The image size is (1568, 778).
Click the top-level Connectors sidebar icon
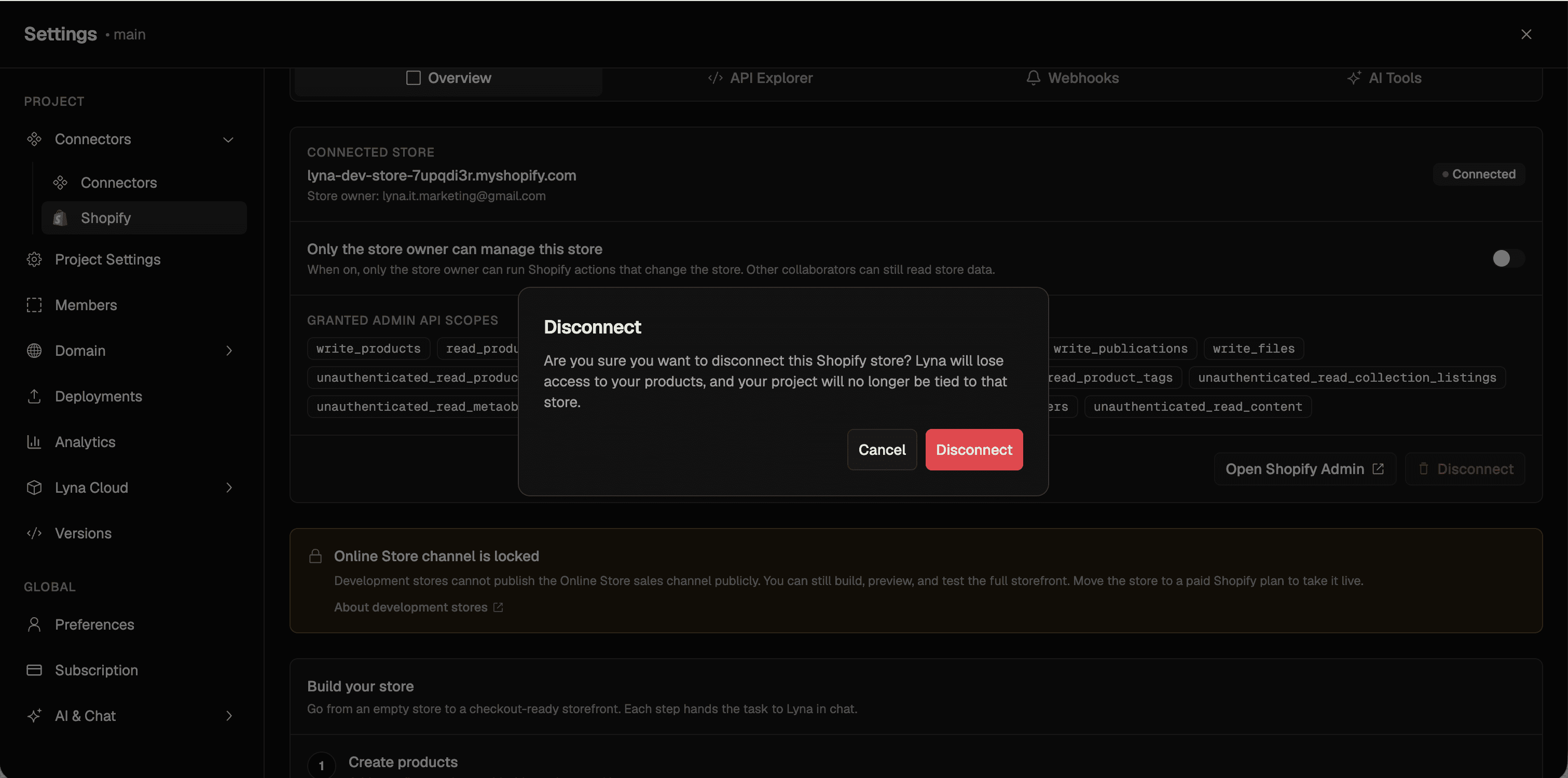(x=34, y=140)
